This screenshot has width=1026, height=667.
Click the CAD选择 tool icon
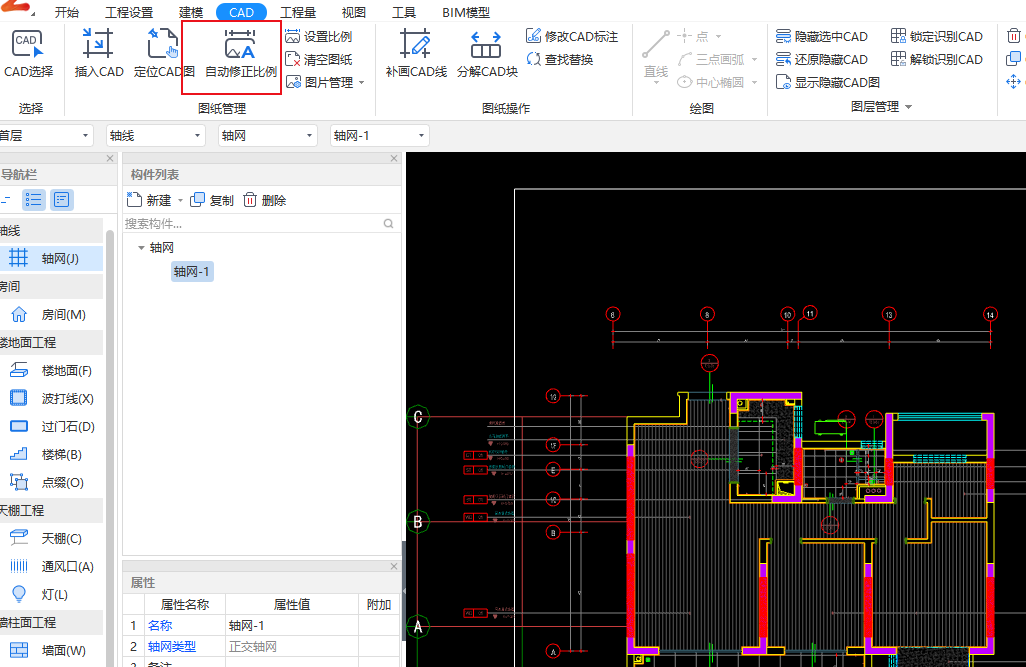[27, 45]
